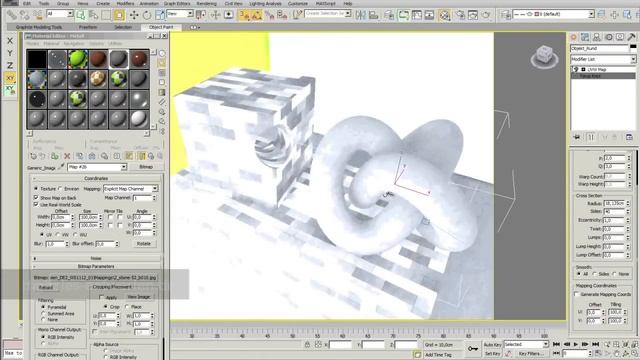Open the Hierarchy command panel tab
Viewport: 640px width, 360px height.
point(597,37)
